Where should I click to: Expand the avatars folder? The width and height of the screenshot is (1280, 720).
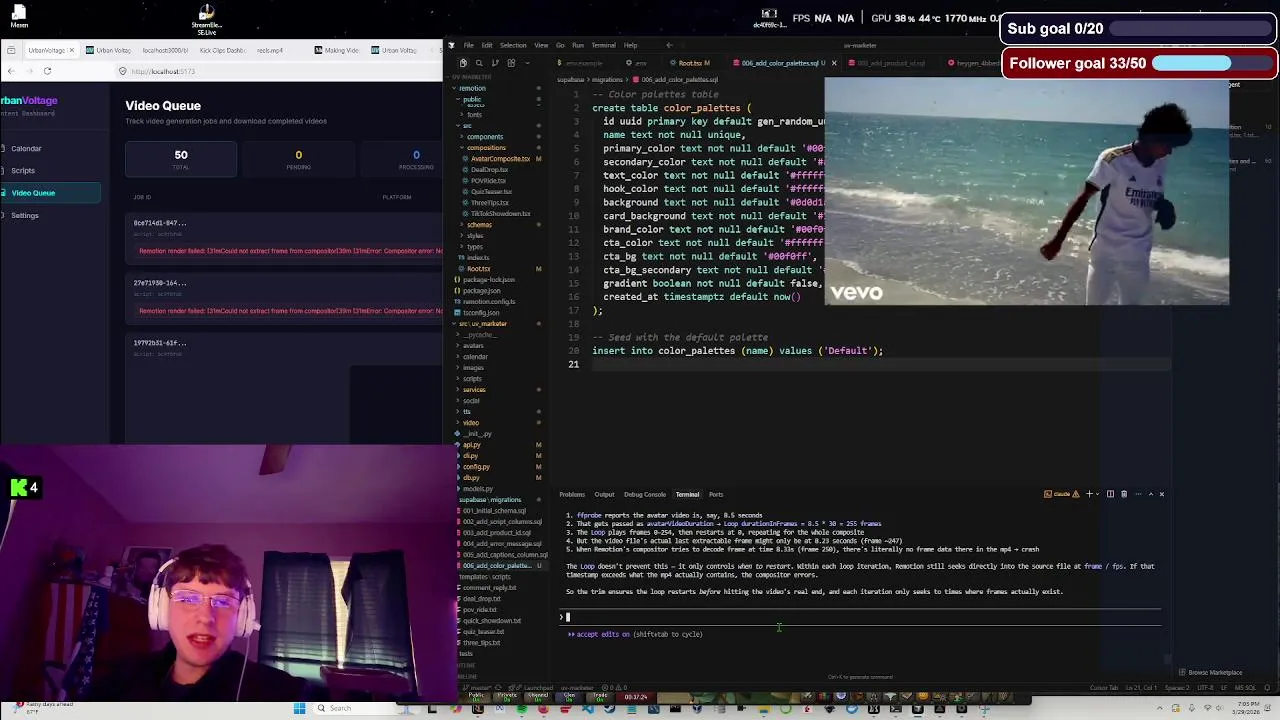473,346
